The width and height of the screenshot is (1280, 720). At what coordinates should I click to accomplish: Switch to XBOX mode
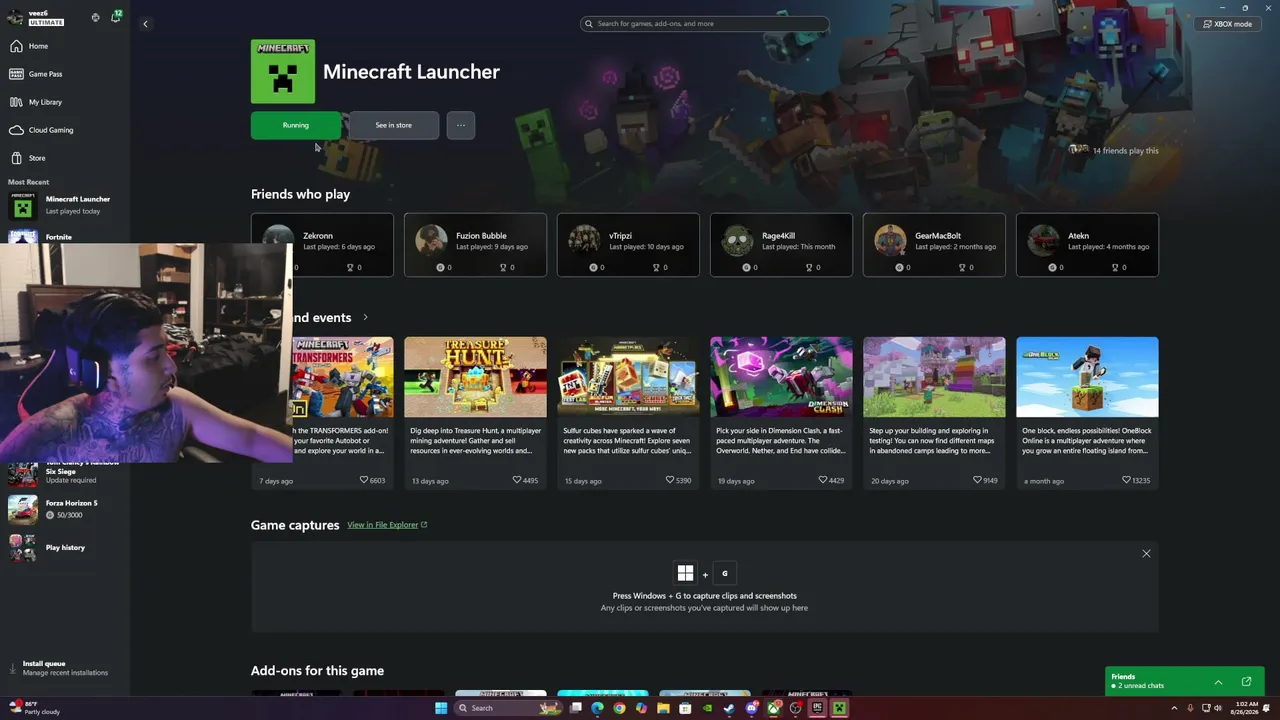tap(1227, 24)
